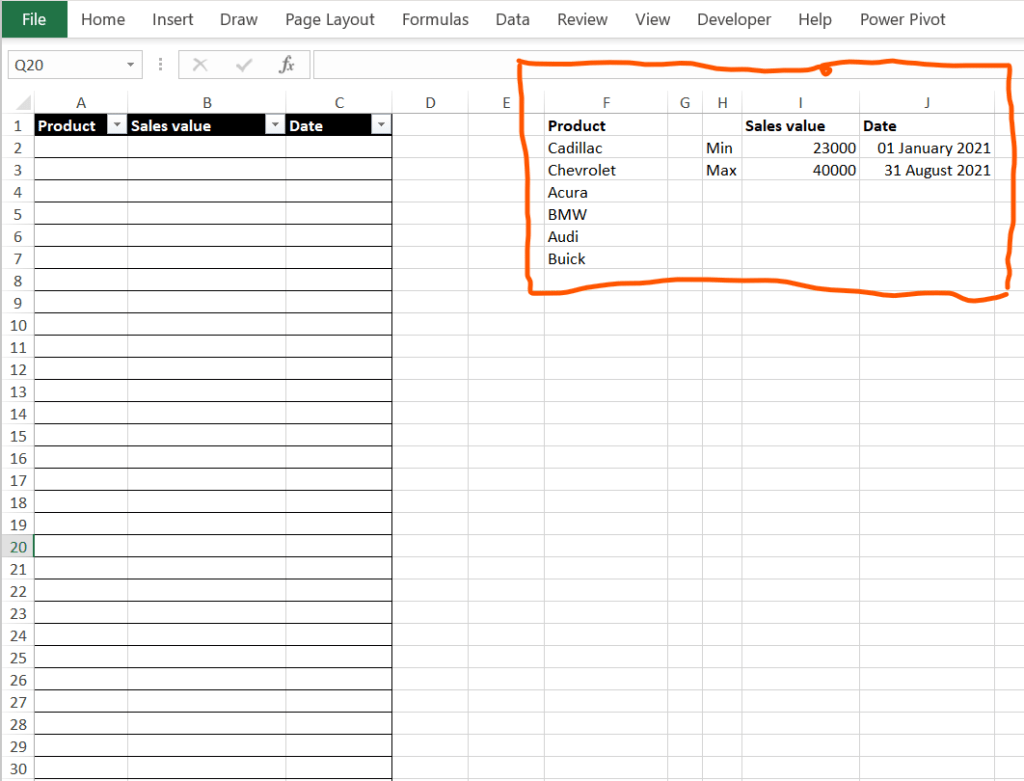Select the Cadillac cell in Product list

(606, 148)
